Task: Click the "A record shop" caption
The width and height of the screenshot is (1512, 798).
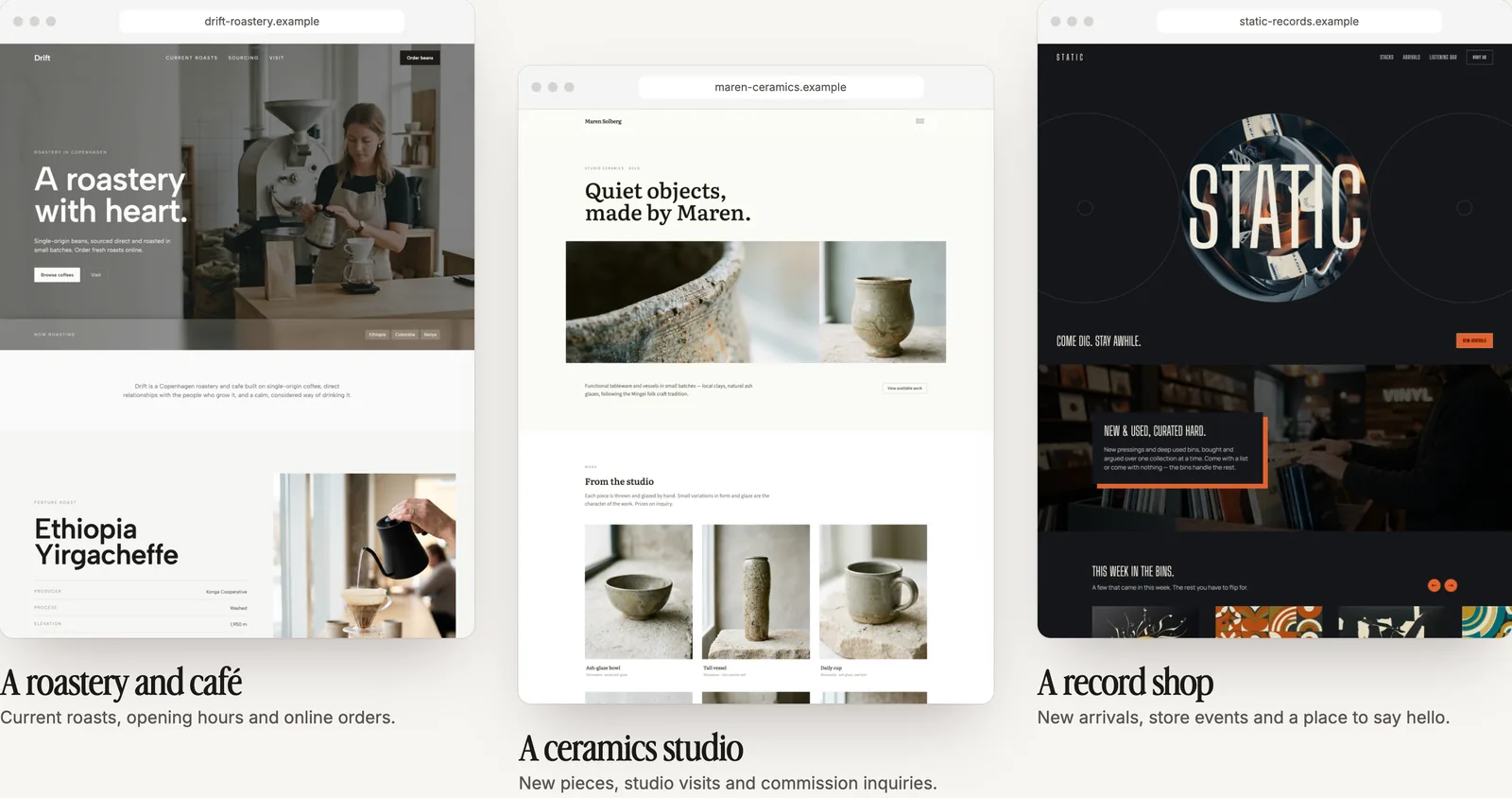Action: point(1125,683)
